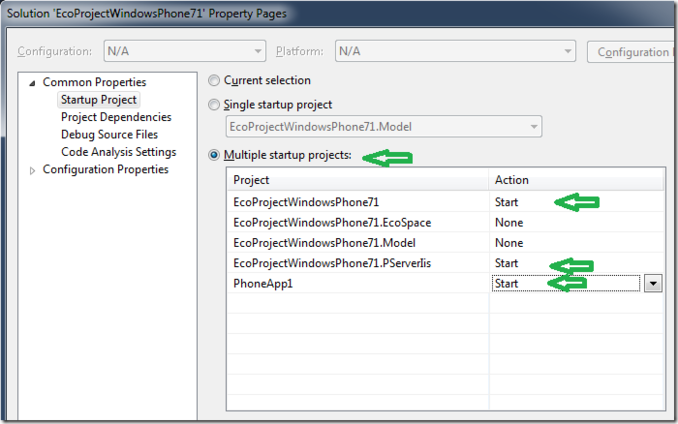678x424 pixels.
Task: Choose Single startup project option
Action: (214, 105)
